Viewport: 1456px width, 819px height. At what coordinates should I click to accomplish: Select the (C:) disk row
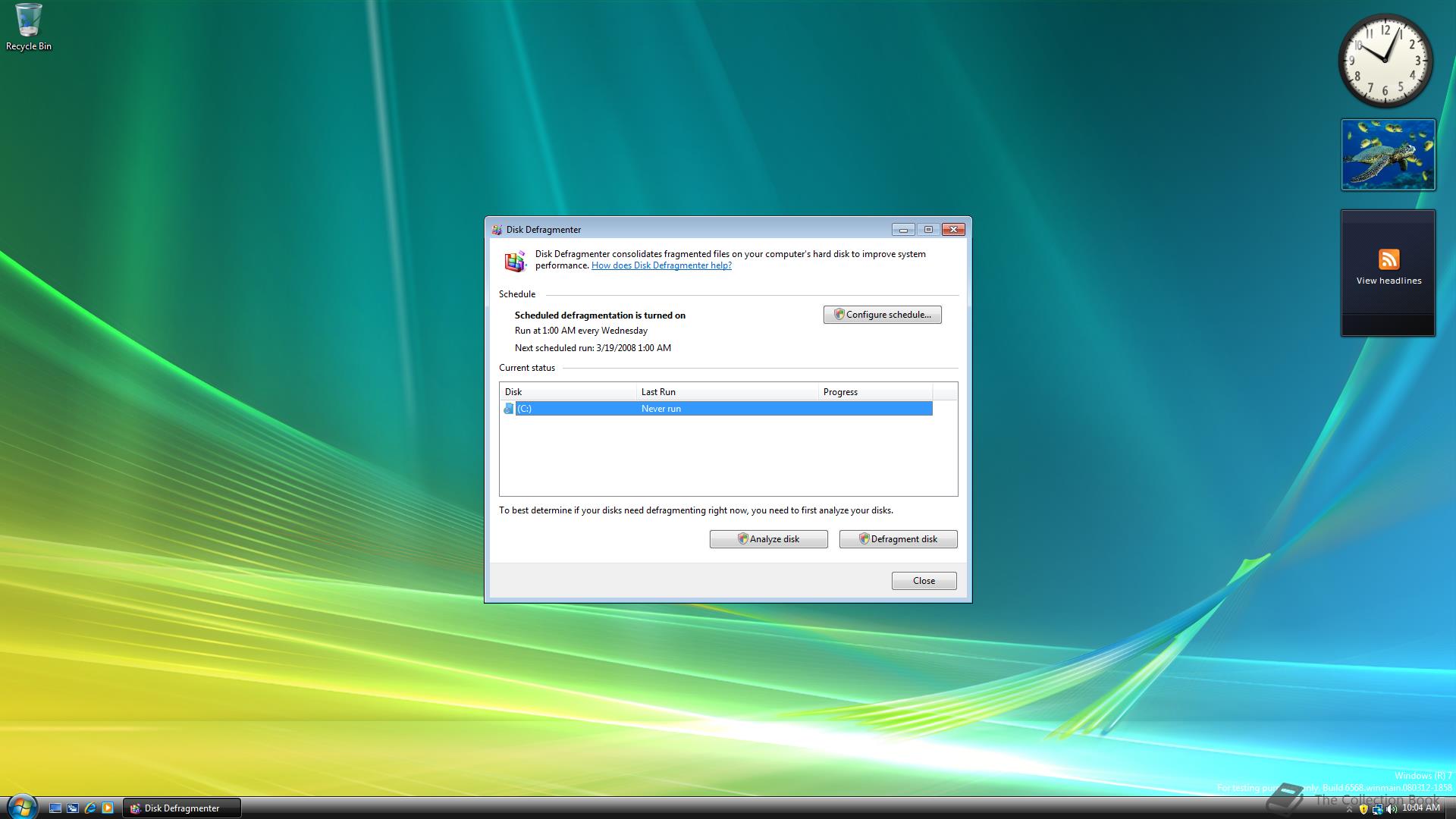pos(717,409)
